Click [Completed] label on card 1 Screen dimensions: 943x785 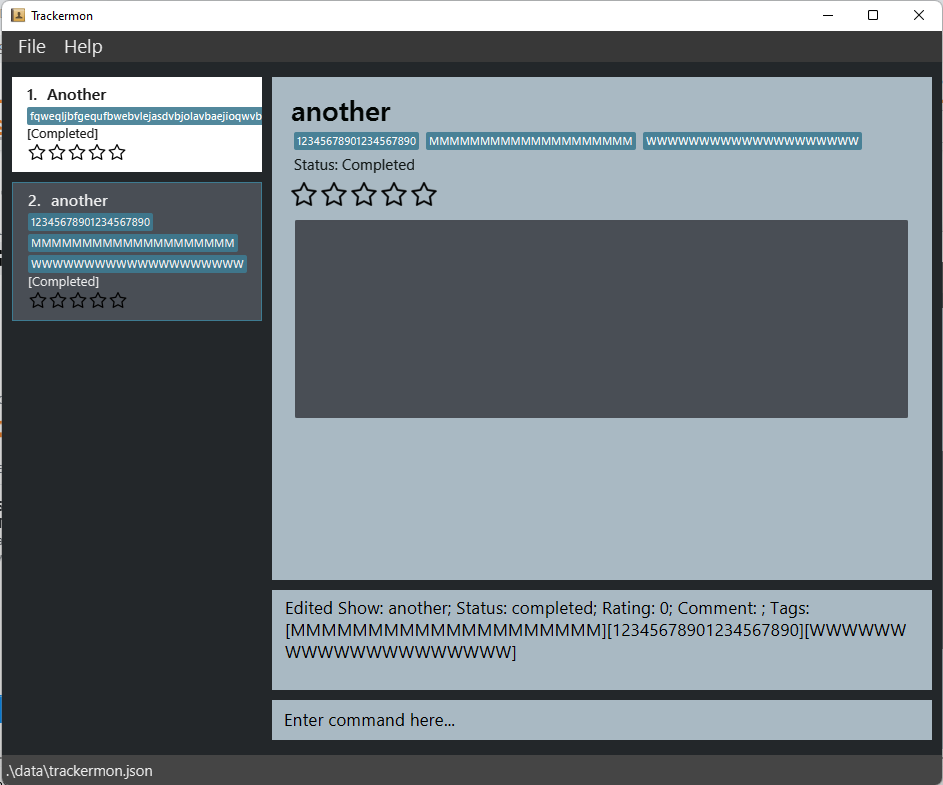(63, 134)
